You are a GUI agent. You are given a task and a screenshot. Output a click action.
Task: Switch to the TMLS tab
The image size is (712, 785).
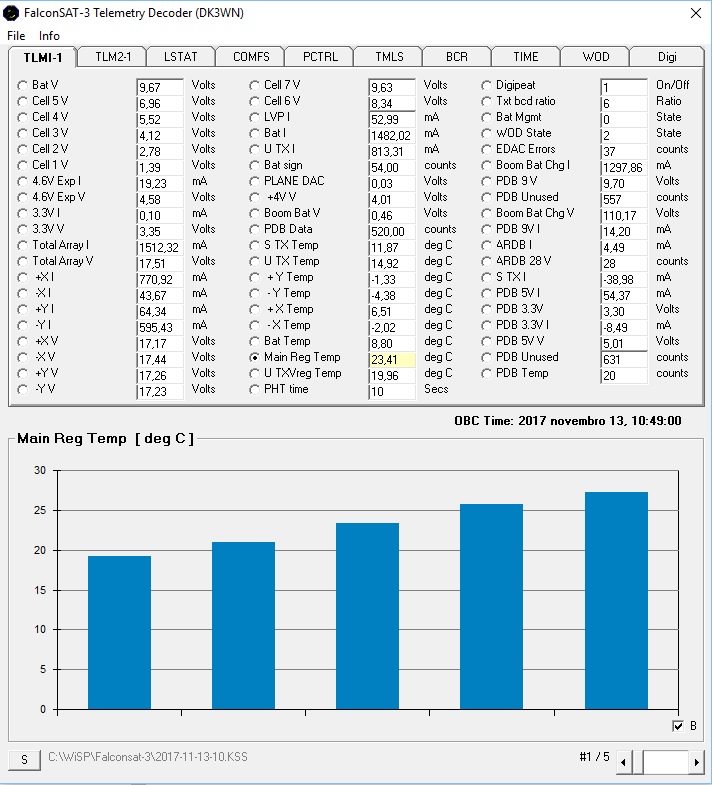click(x=389, y=57)
